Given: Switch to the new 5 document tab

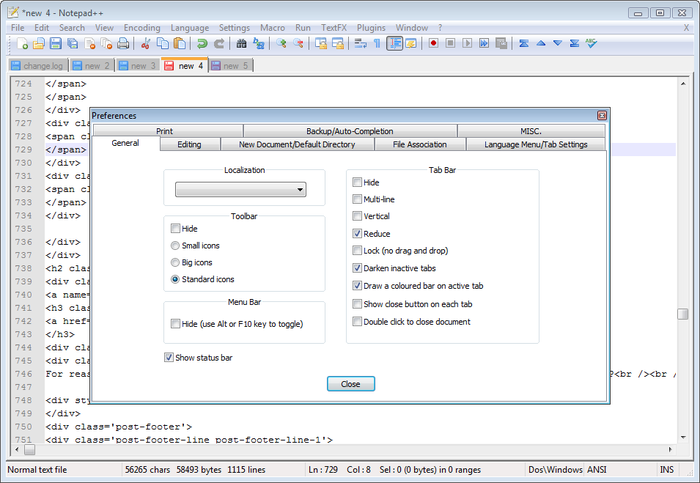Looking at the screenshot, I should click(x=232, y=66).
